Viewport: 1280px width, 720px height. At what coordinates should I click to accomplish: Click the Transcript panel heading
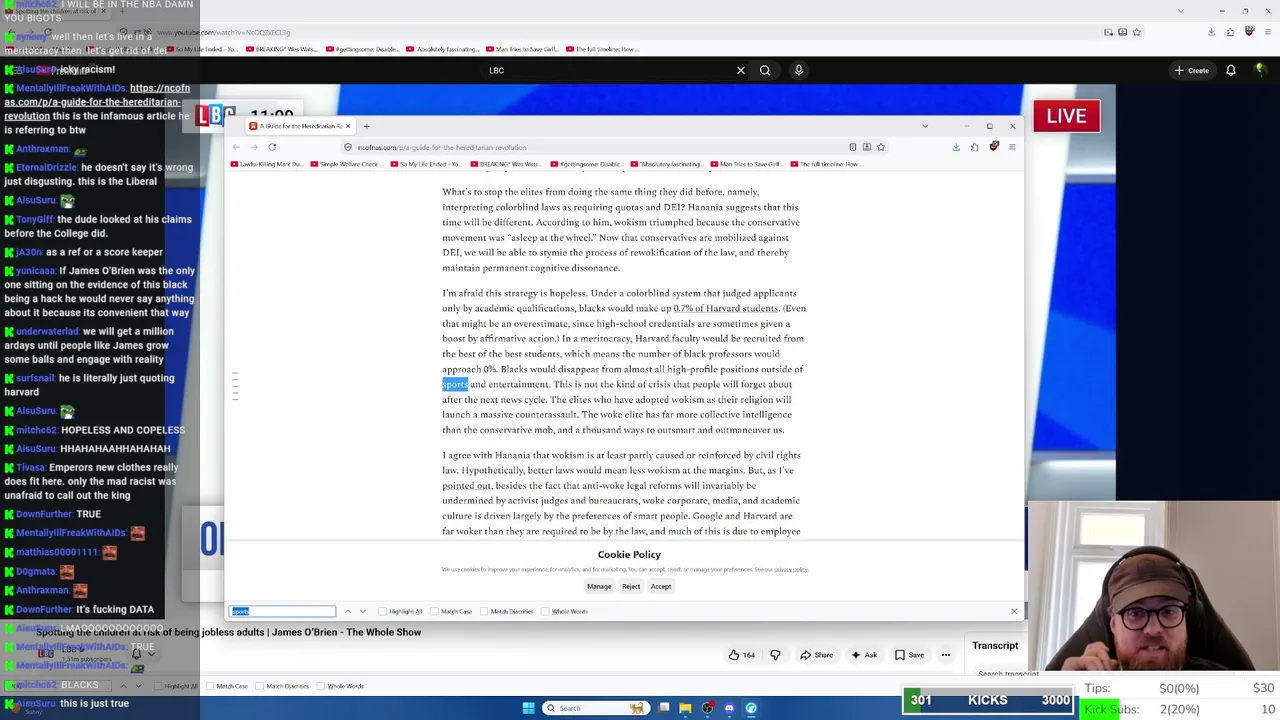click(x=995, y=645)
